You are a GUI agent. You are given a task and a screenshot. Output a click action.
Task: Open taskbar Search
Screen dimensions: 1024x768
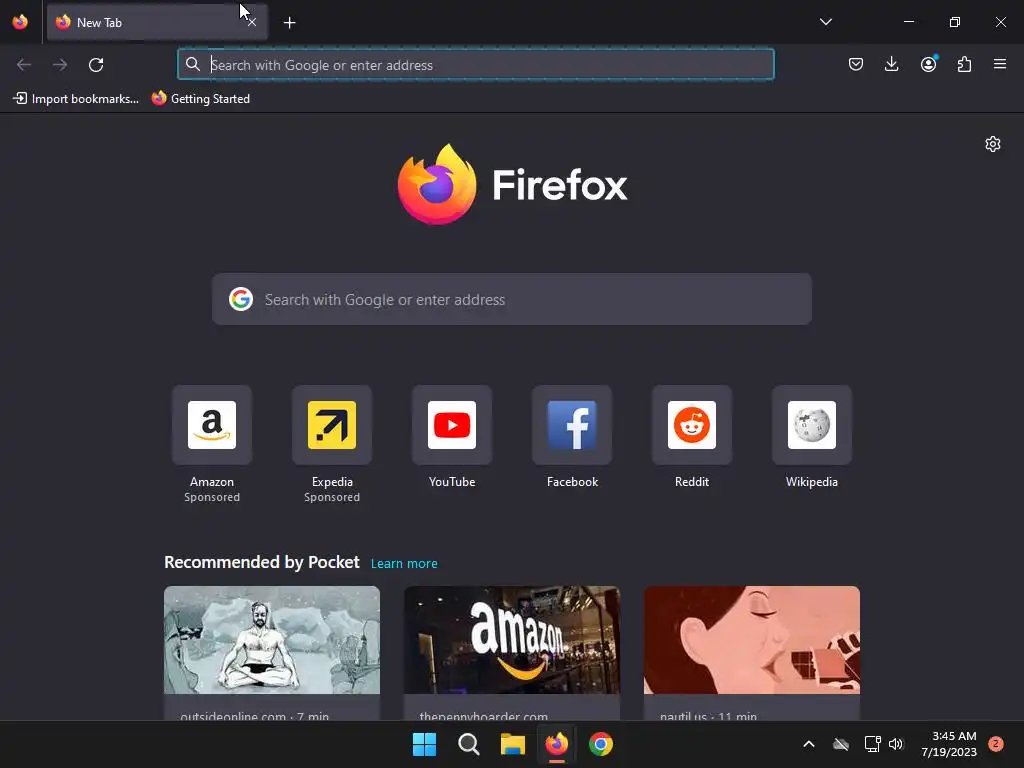[x=469, y=744]
